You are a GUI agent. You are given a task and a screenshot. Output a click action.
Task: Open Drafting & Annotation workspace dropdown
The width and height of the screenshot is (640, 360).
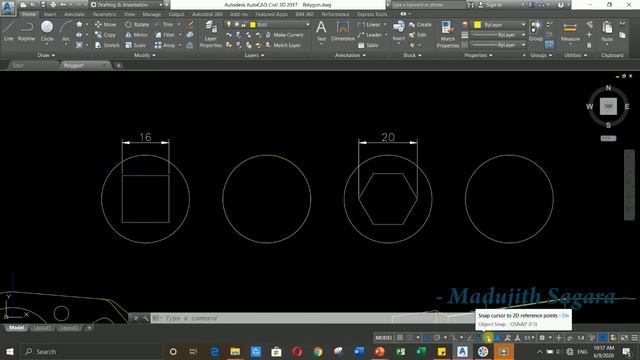[x=126, y=5]
